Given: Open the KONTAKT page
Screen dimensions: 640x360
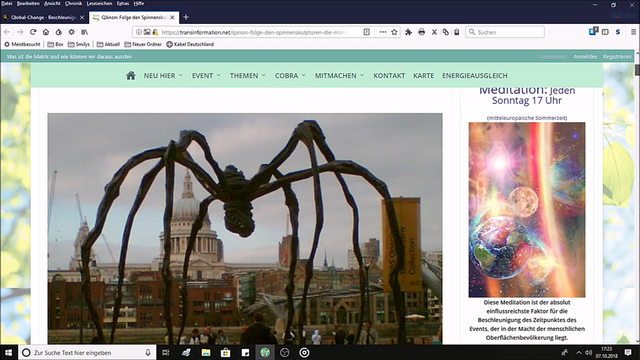Looking at the screenshot, I should (389, 76).
